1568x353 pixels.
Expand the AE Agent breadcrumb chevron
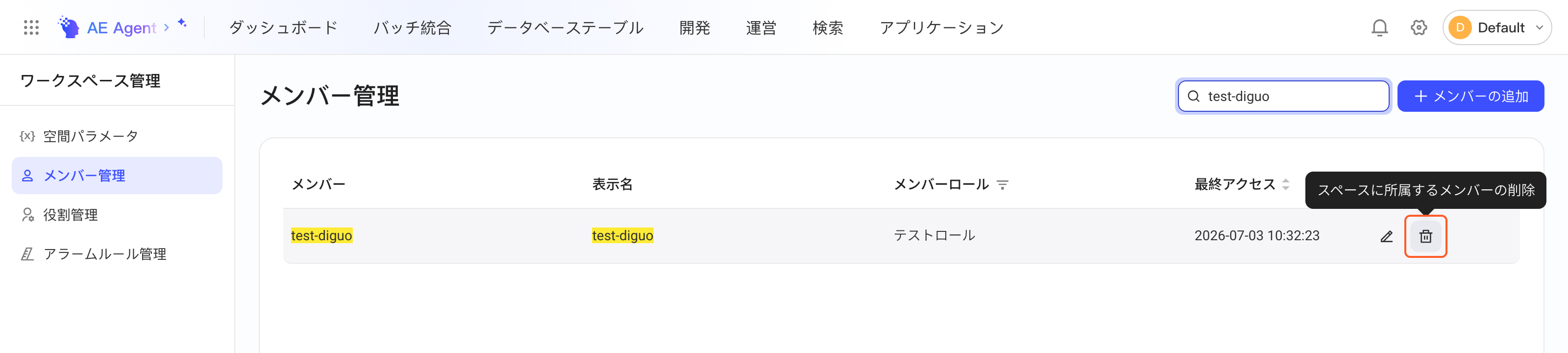tap(166, 27)
